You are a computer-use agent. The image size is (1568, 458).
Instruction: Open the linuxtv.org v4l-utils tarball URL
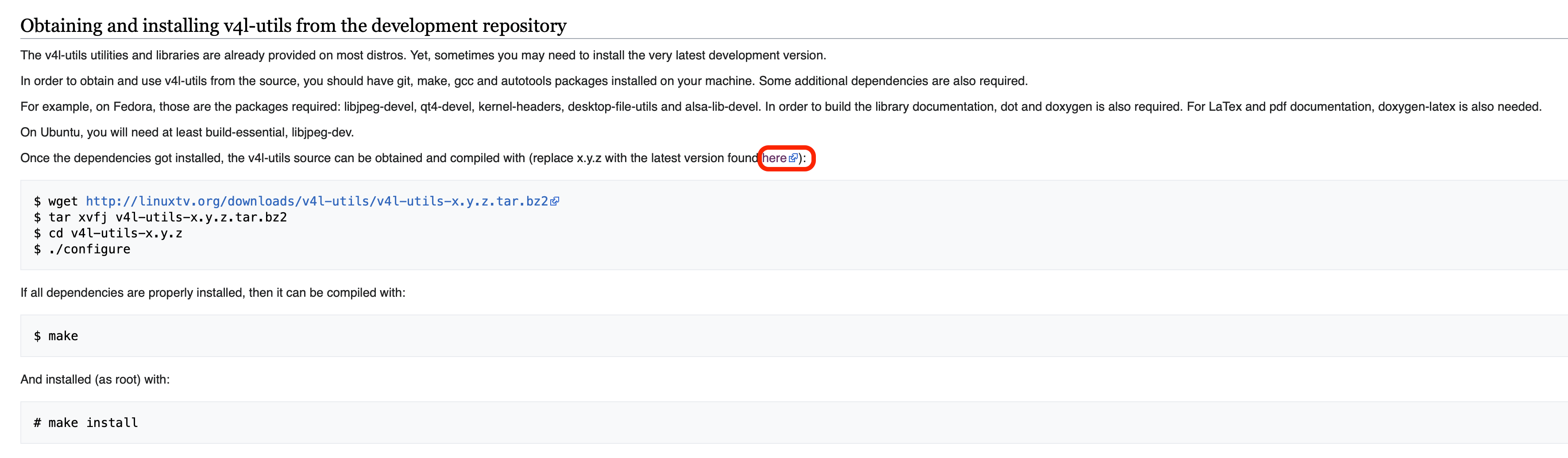pyautogui.click(x=317, y=202)
